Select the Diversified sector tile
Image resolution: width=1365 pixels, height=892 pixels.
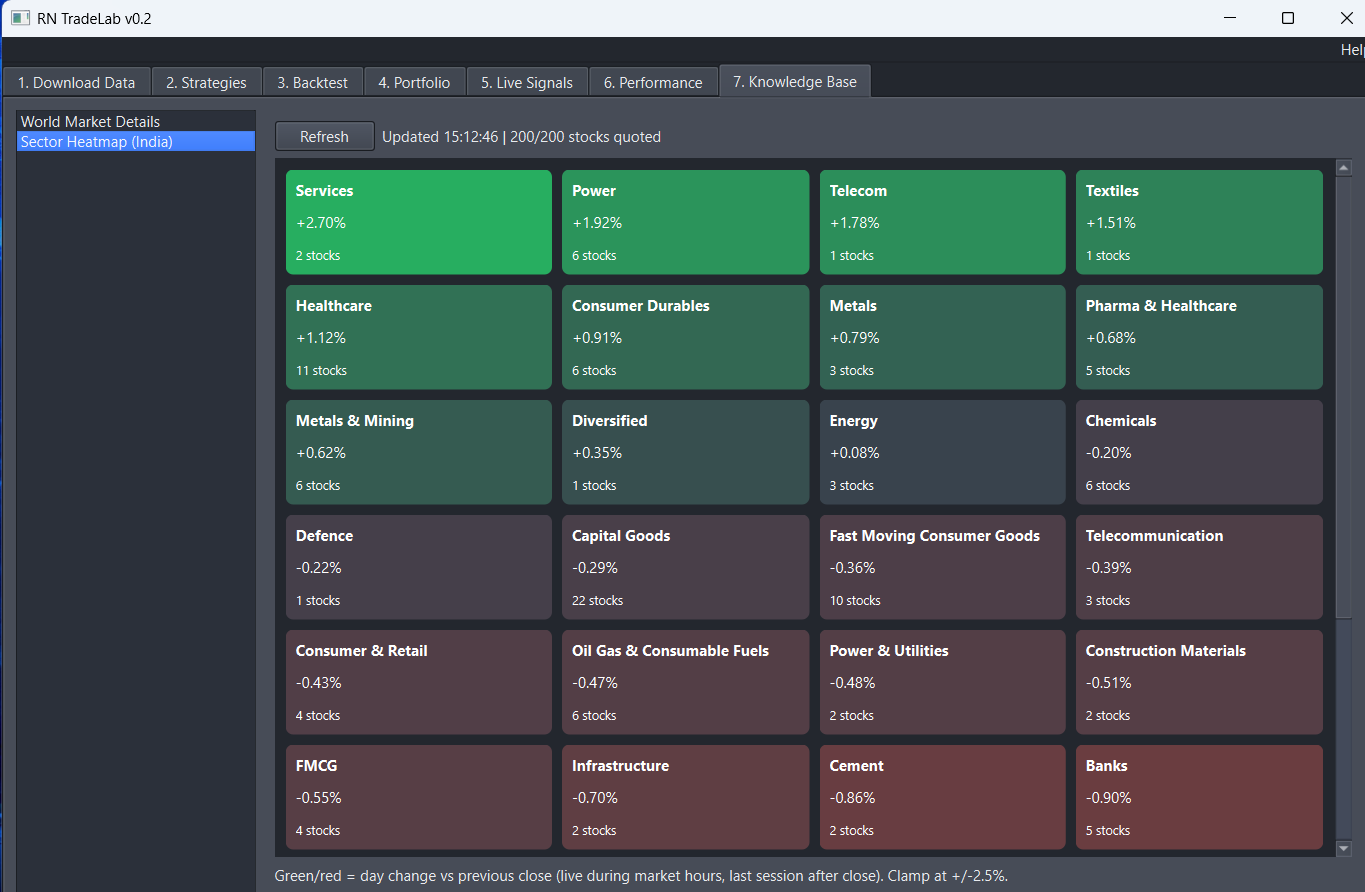pyautogui.click(x=685, y=452)
